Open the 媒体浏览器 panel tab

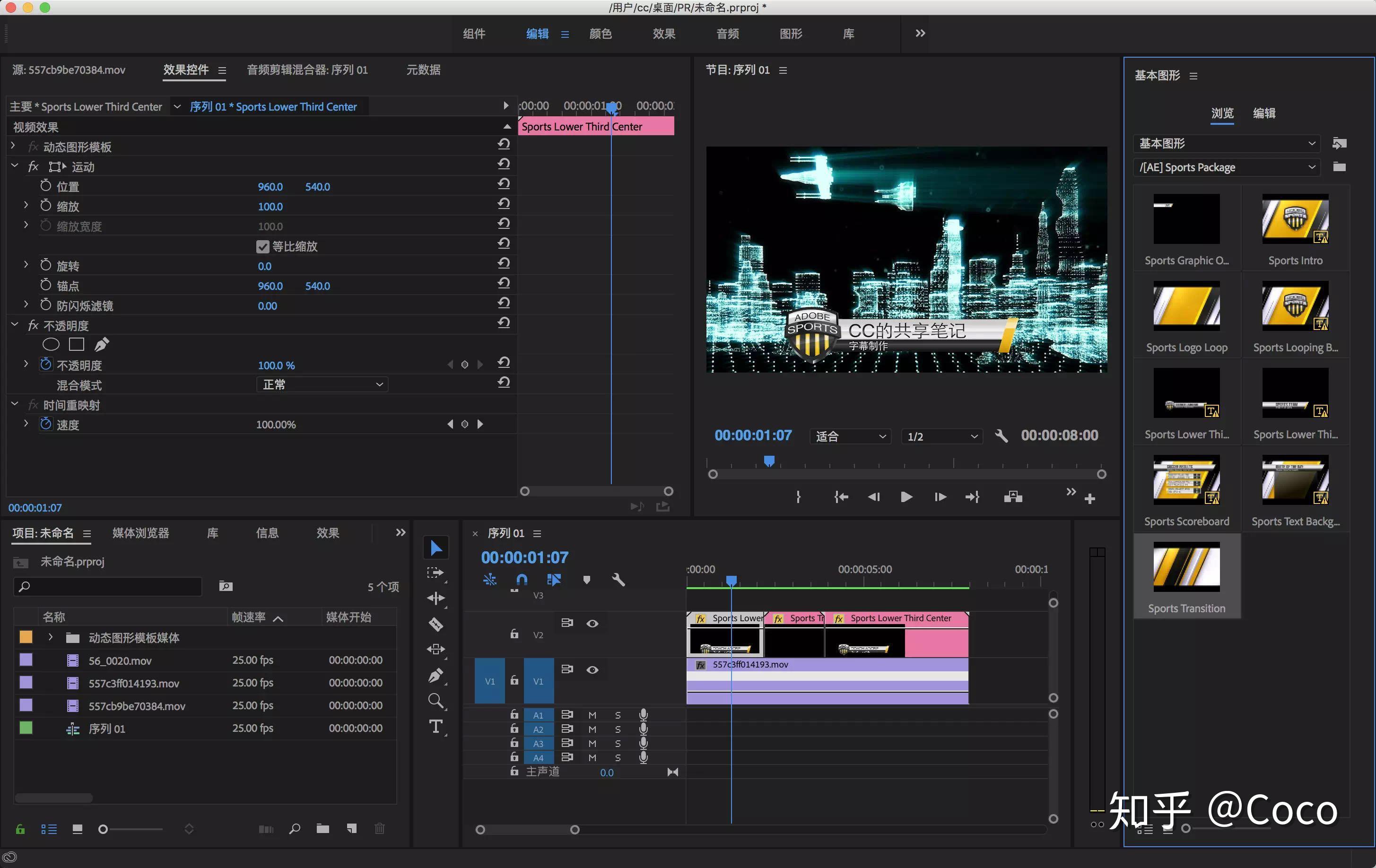140,533
